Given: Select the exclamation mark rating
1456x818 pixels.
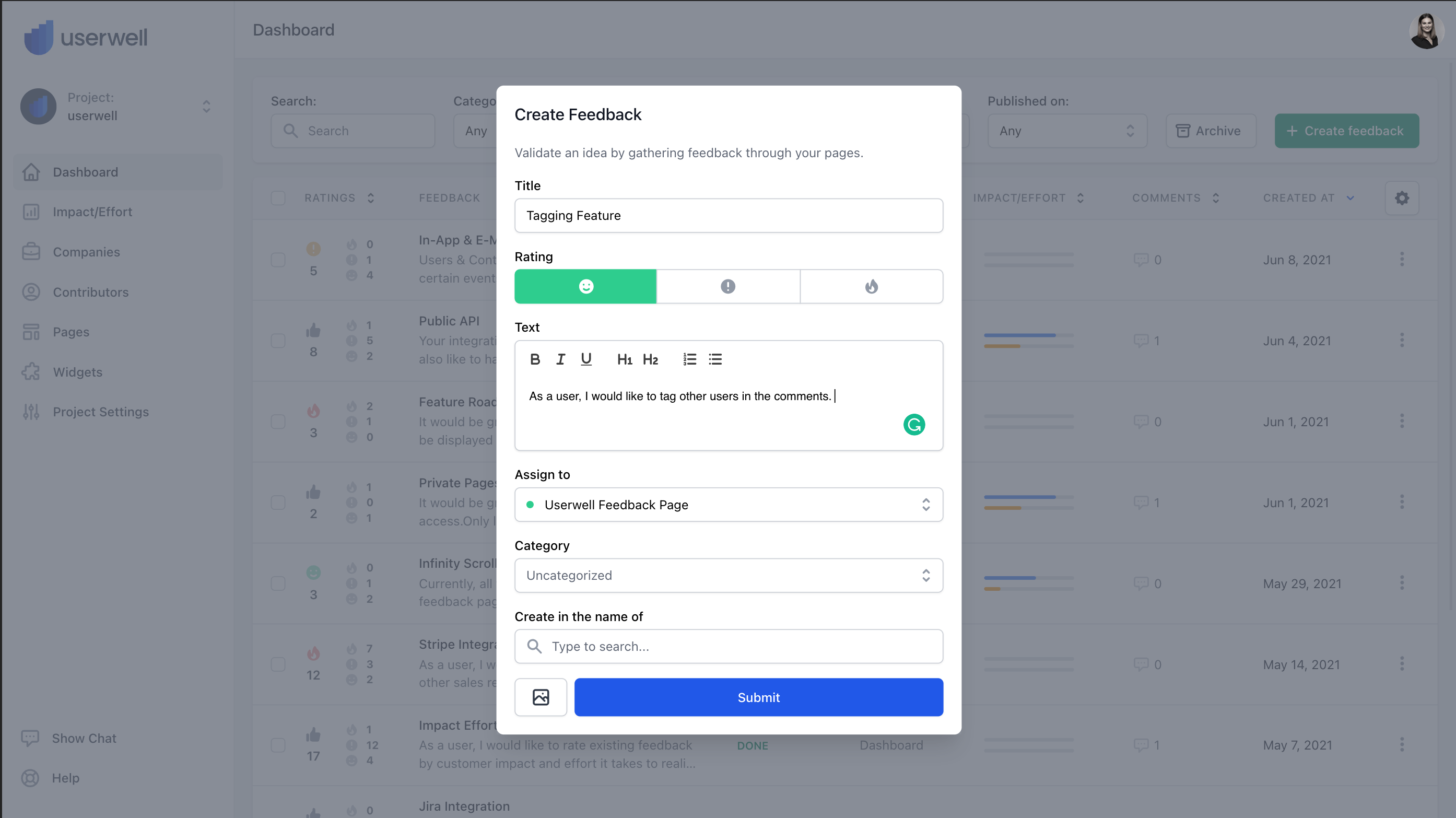Looking at the screenshot, I should pyautogui.click(x=728, y=287).
